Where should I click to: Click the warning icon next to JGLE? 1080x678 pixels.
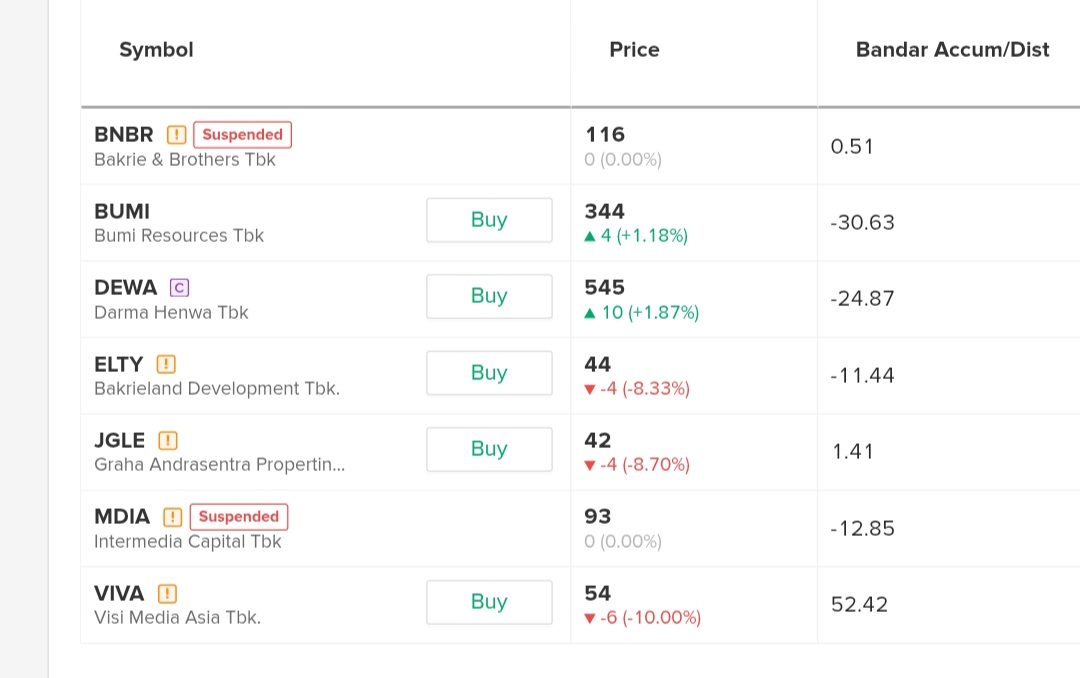168,440
